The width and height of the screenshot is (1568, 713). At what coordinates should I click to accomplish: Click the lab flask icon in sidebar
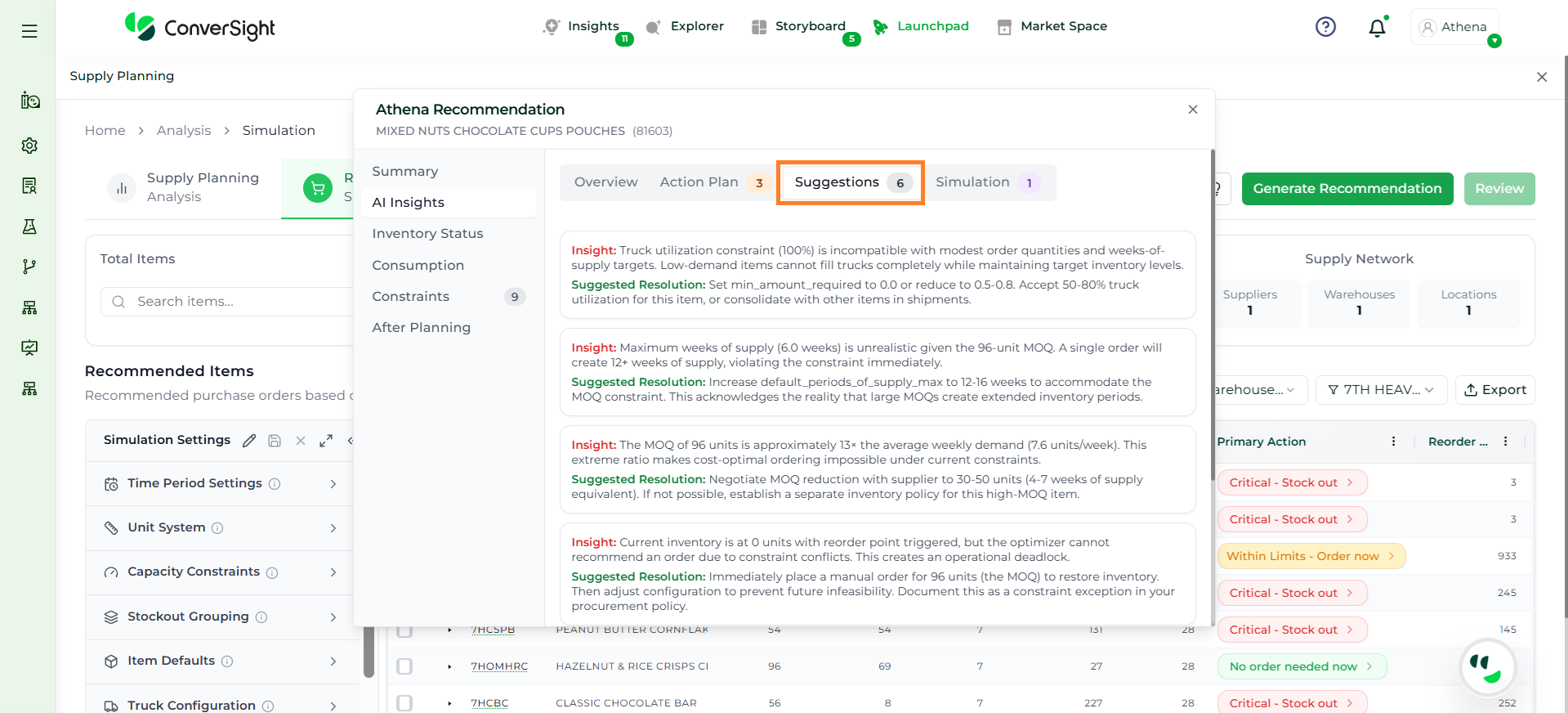tap(29, 226)
